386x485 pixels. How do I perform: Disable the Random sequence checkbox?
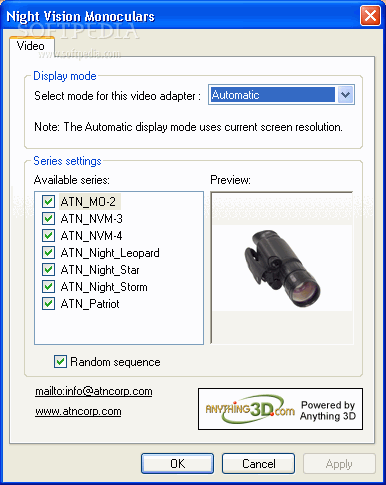60,362
